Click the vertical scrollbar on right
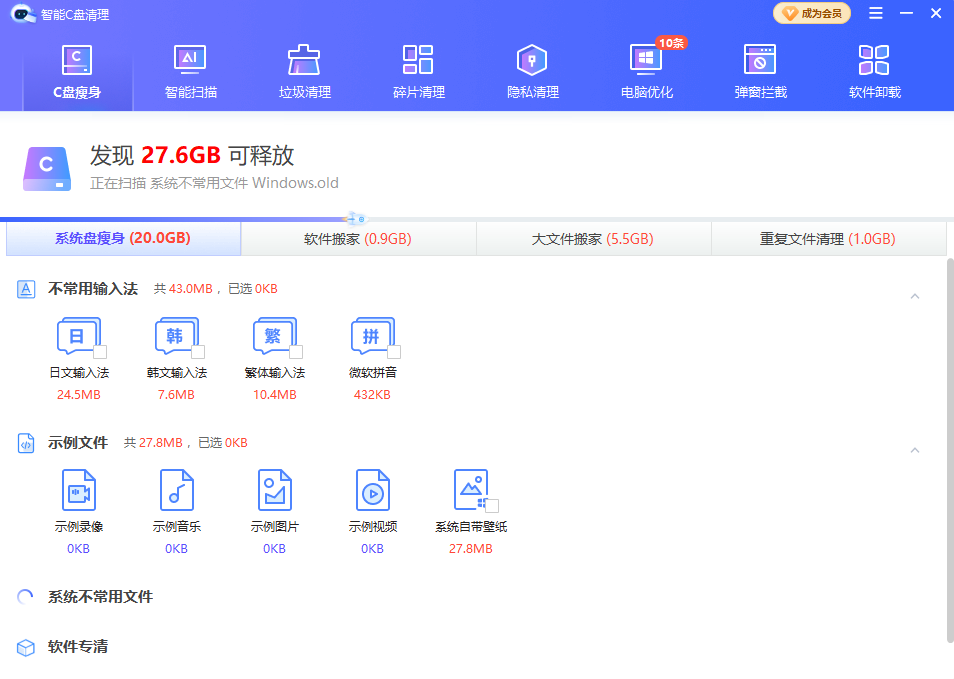The width and height of the screenshot is (954, 679). click(x=949, y=450)
